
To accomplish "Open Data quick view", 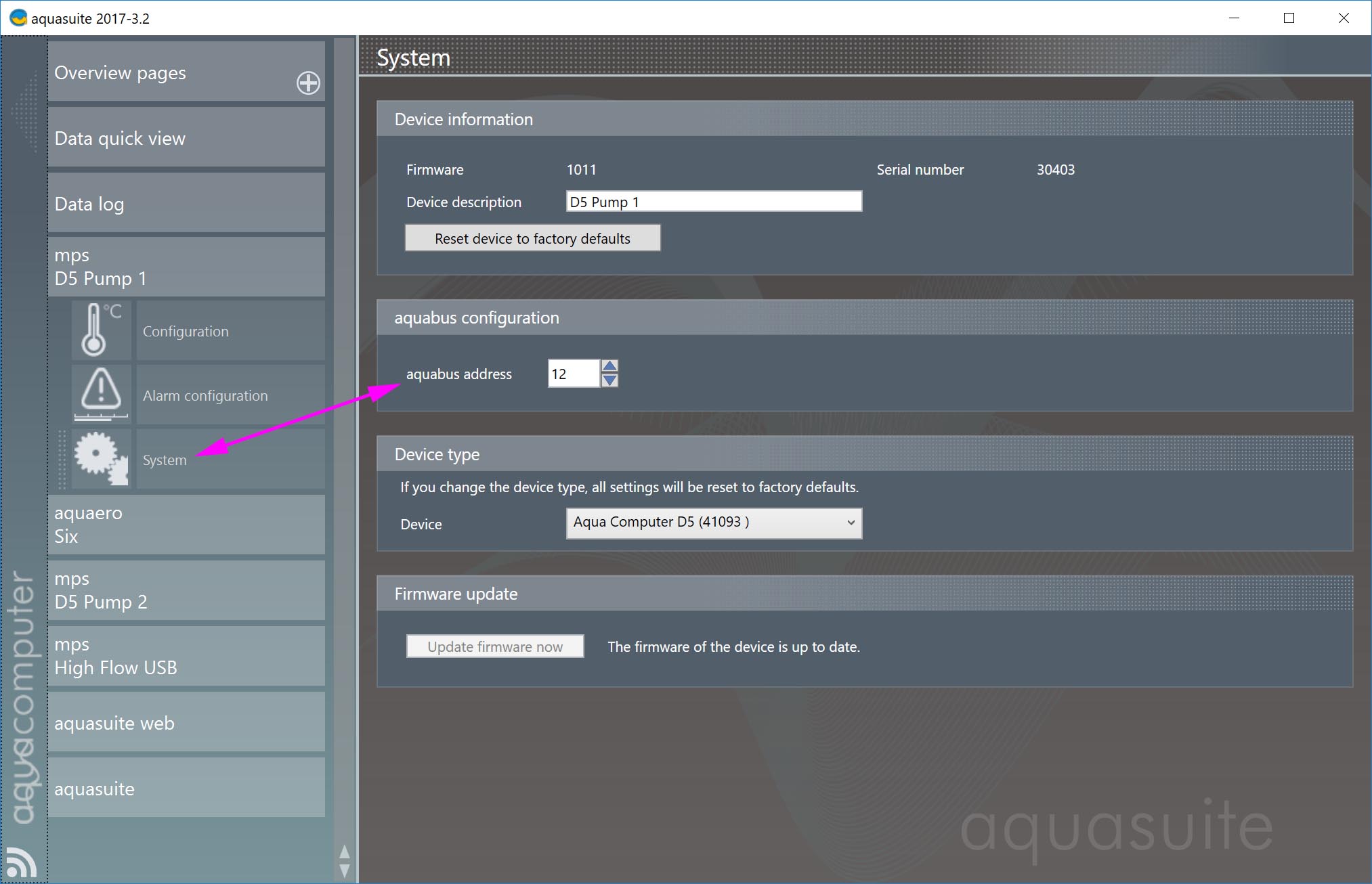I will click(x=186, y=137).
